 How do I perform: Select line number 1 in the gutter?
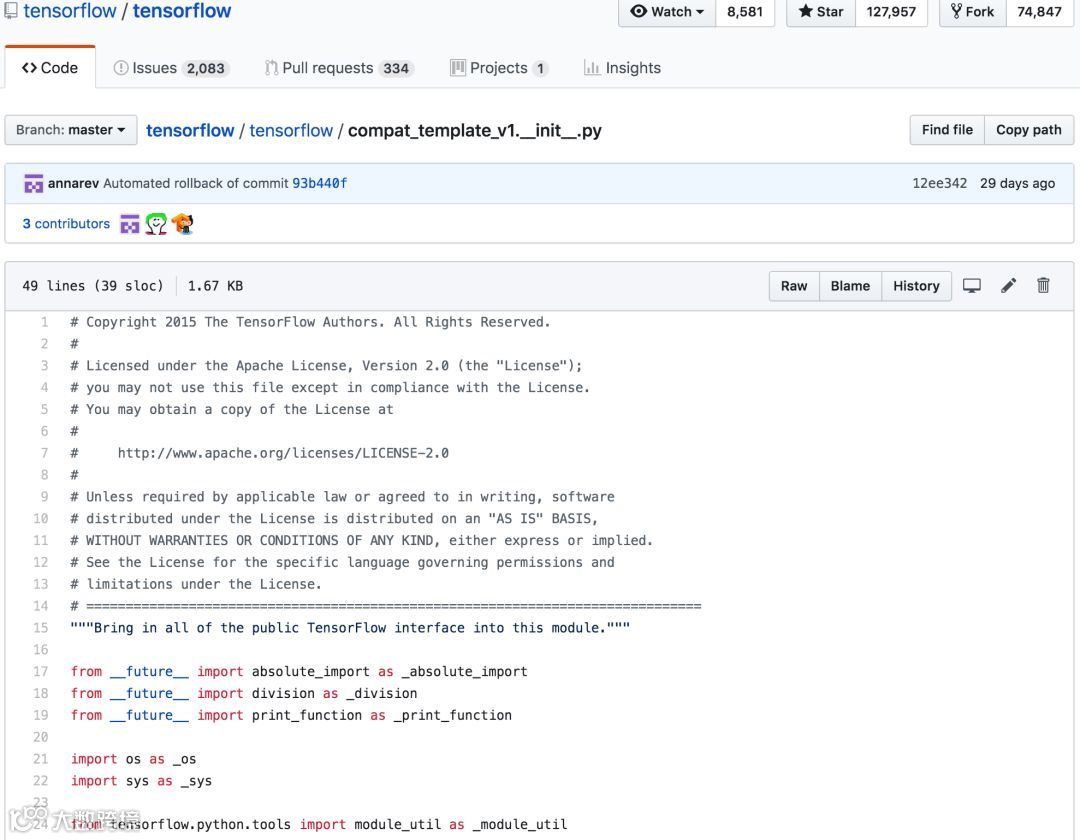[x=44, y=322]
